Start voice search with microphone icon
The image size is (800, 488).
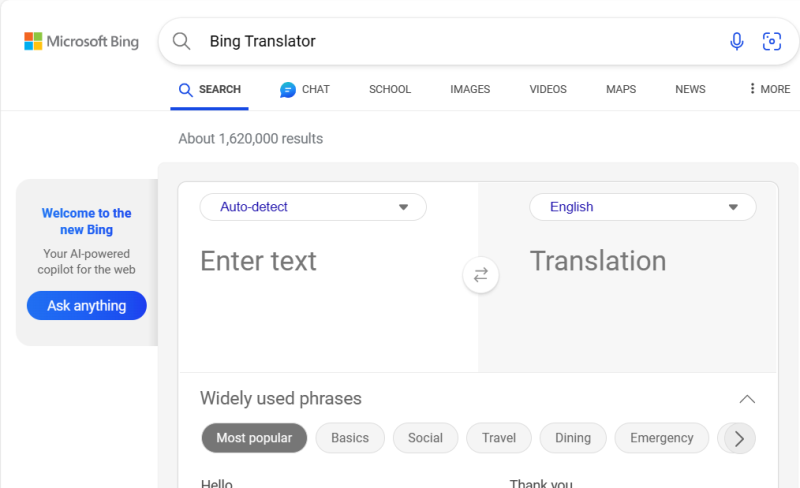tap(737, 41)
